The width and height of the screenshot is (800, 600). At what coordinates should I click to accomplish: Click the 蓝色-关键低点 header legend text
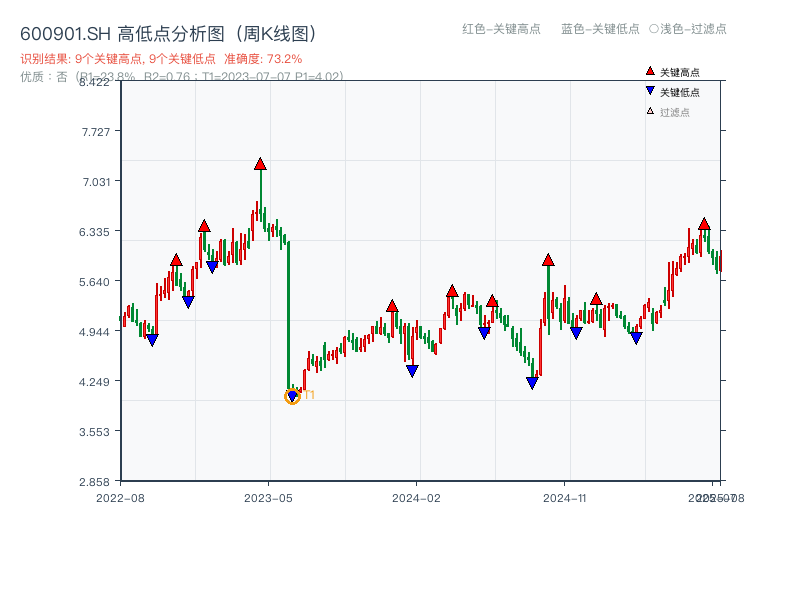tap(600, 29)
